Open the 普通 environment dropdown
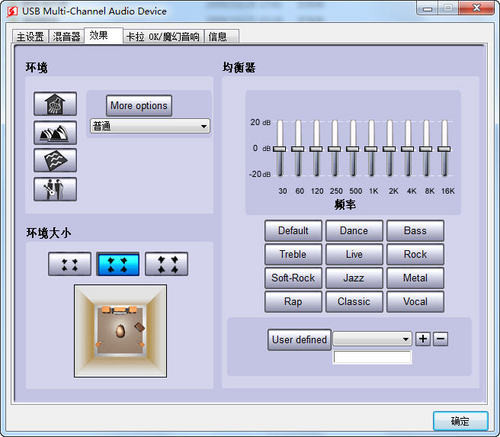 tap(150, 126)
